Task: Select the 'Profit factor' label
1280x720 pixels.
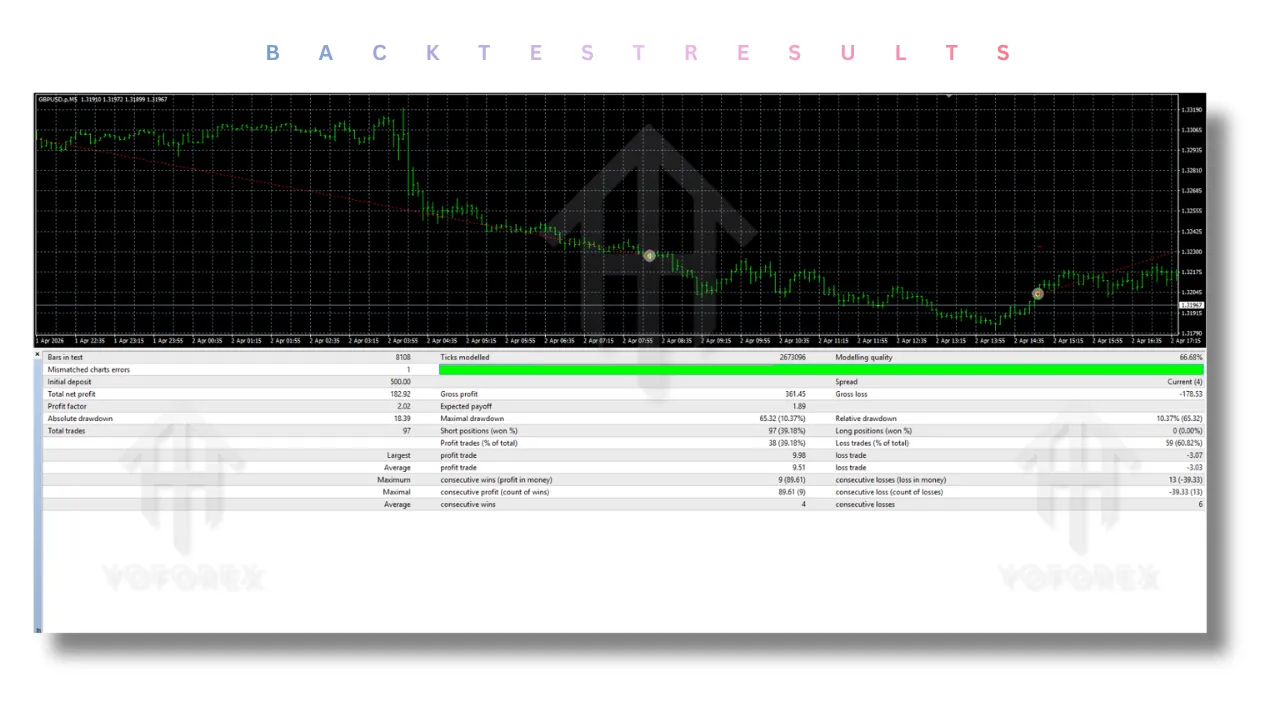Action: pos(66,406)
